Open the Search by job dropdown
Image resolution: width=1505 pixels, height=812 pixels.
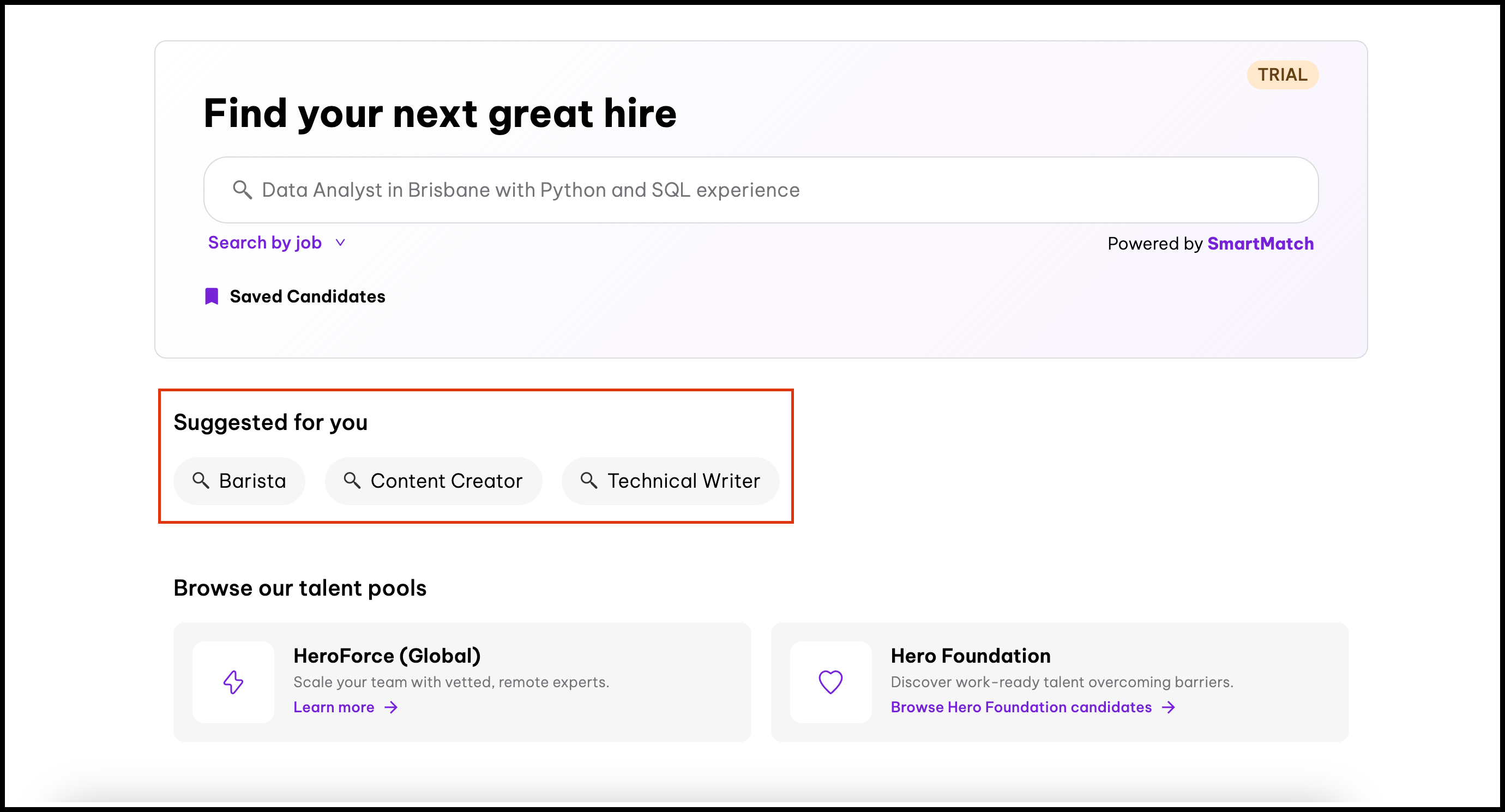click(264, 243)
